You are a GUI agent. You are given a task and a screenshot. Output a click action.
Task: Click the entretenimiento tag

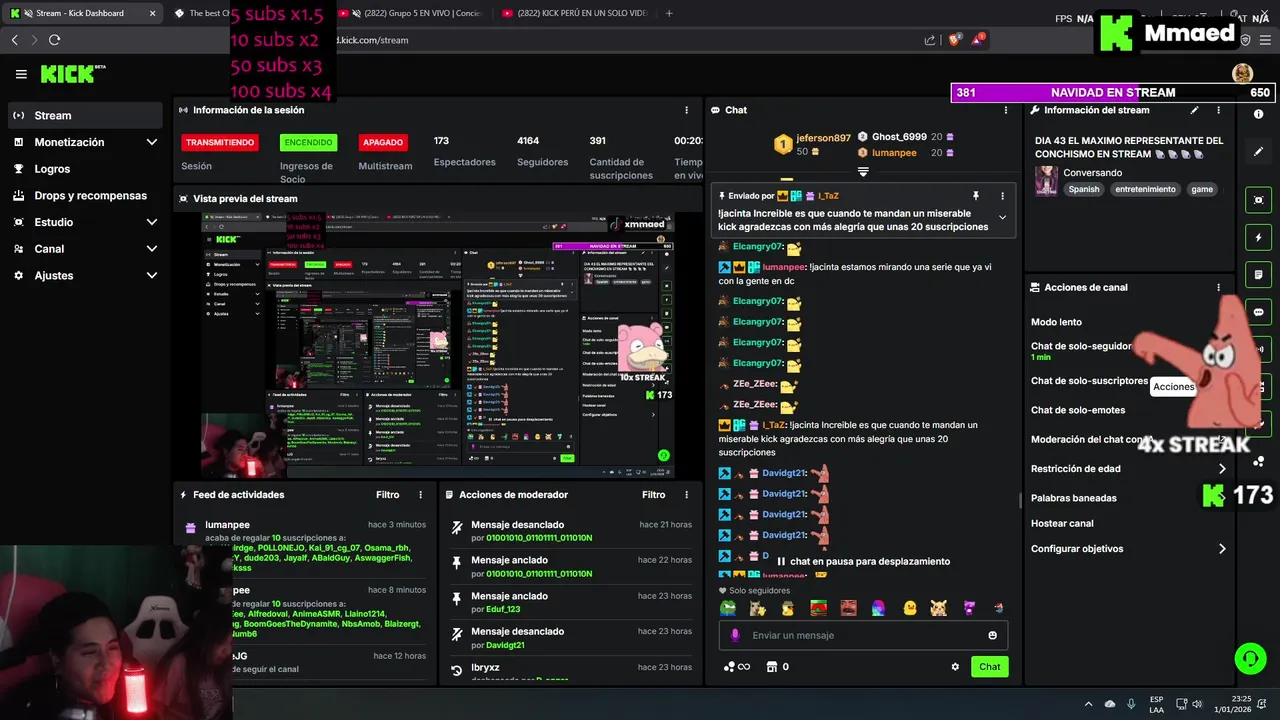[x=1146, y=189]
